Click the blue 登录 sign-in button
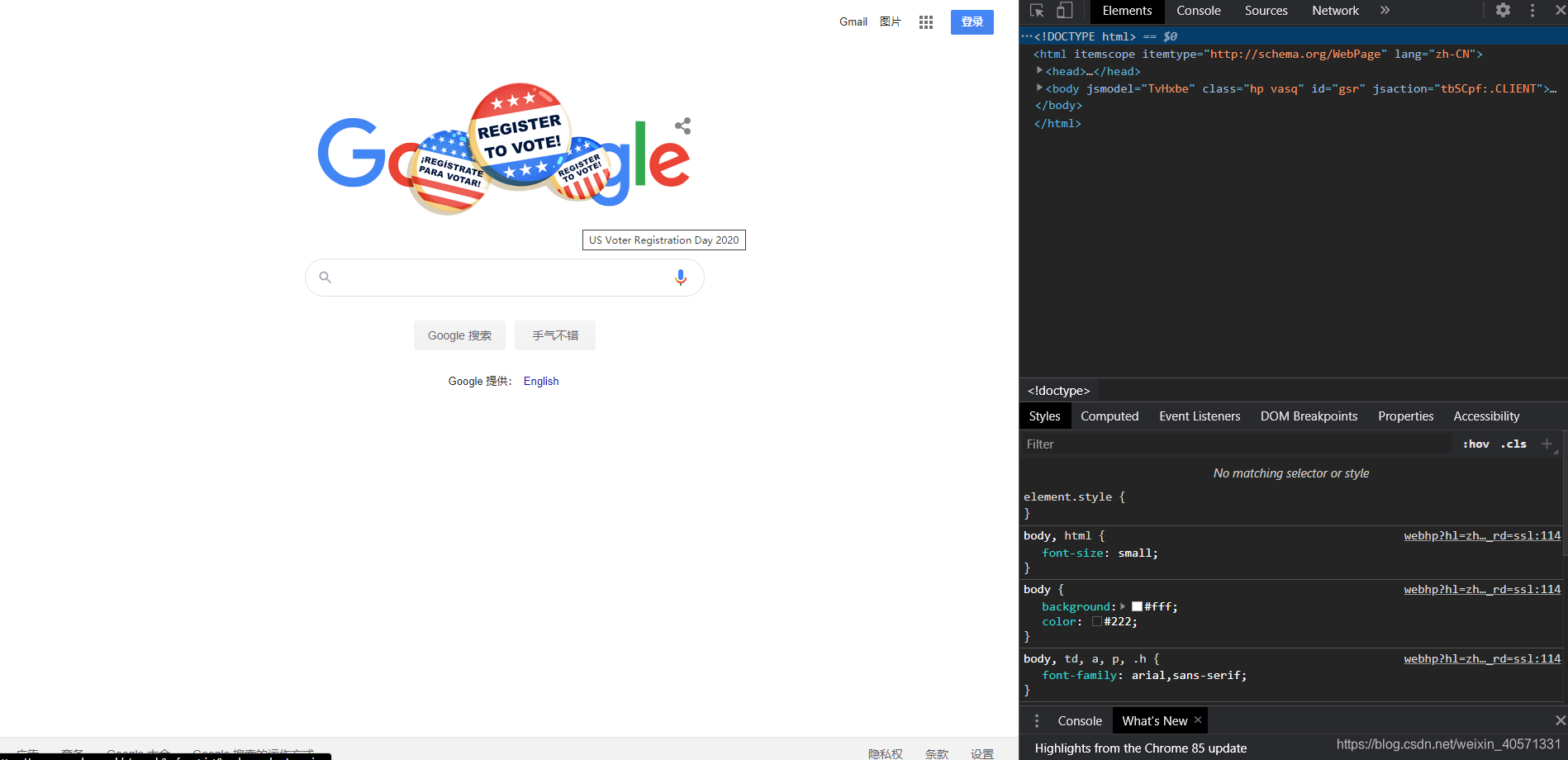 point(972,22)
